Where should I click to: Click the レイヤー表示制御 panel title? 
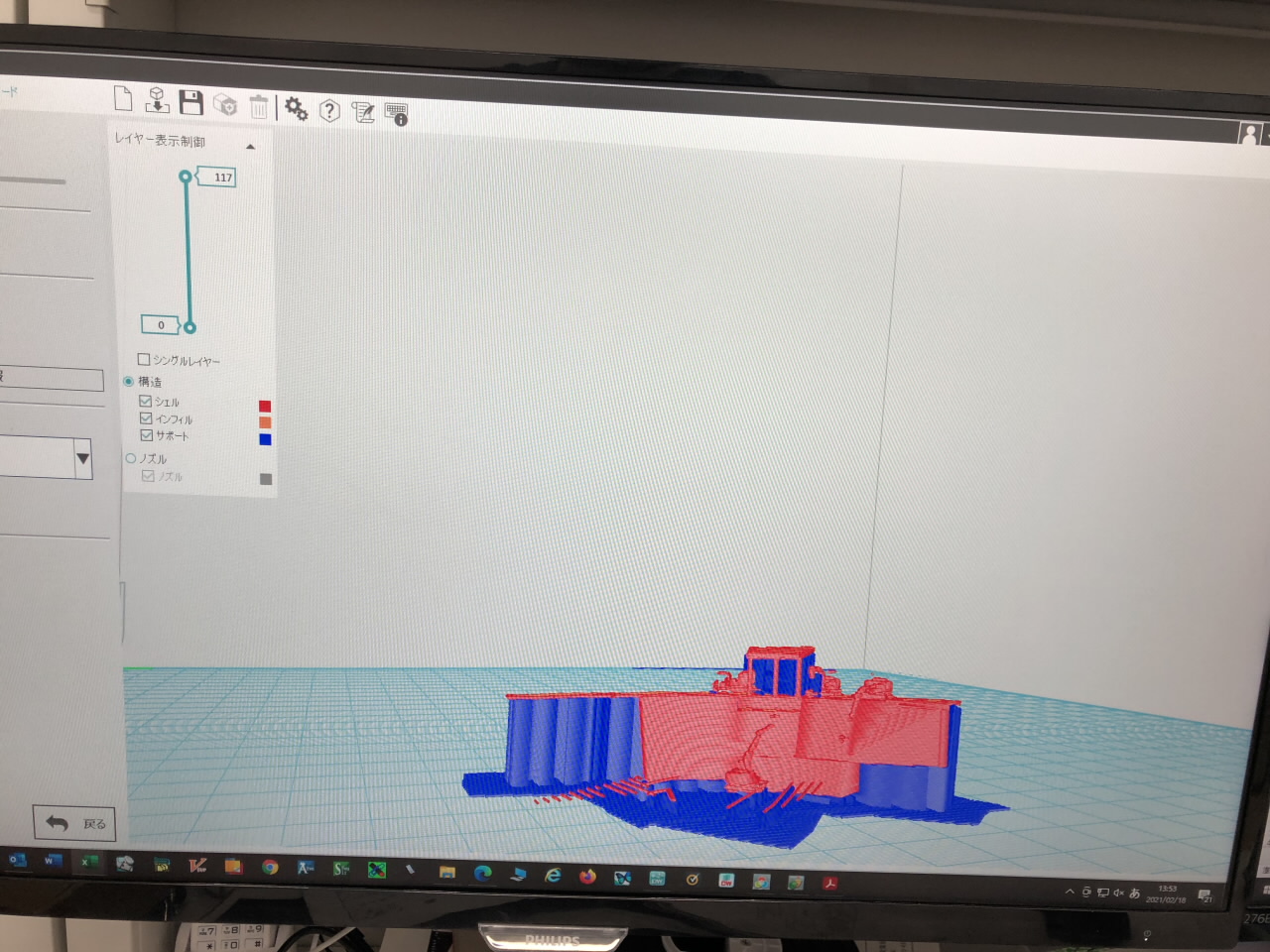click(160, 140)
